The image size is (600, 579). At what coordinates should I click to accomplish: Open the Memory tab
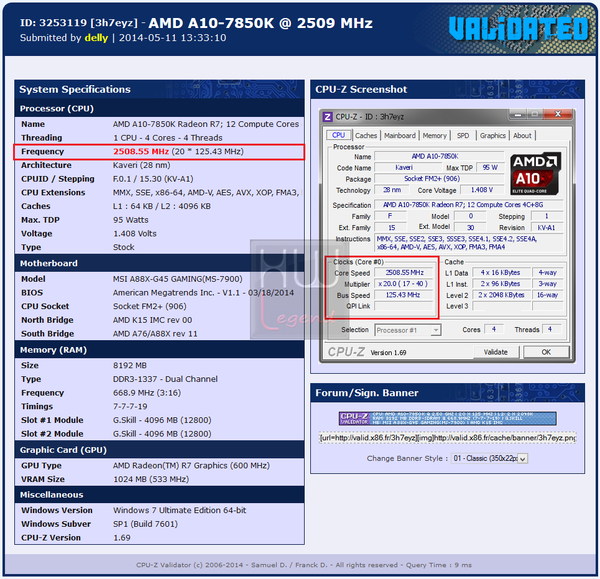(x=434, y=135)
